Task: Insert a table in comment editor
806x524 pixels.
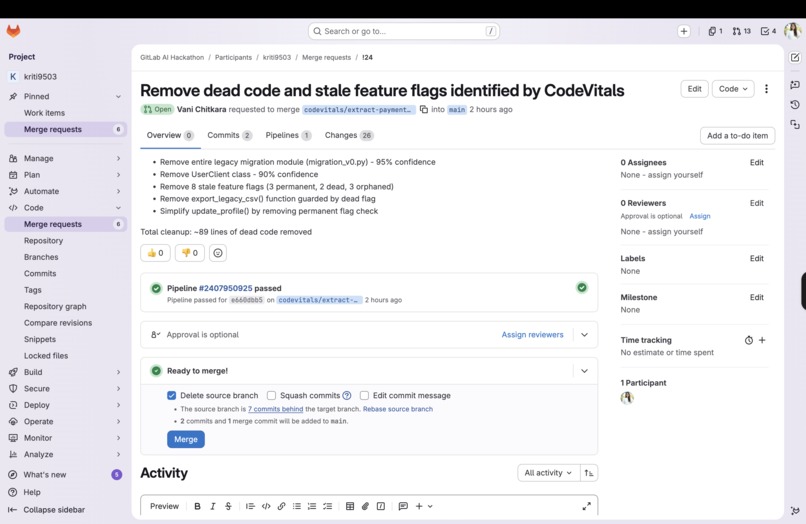Action: [350, 507]
